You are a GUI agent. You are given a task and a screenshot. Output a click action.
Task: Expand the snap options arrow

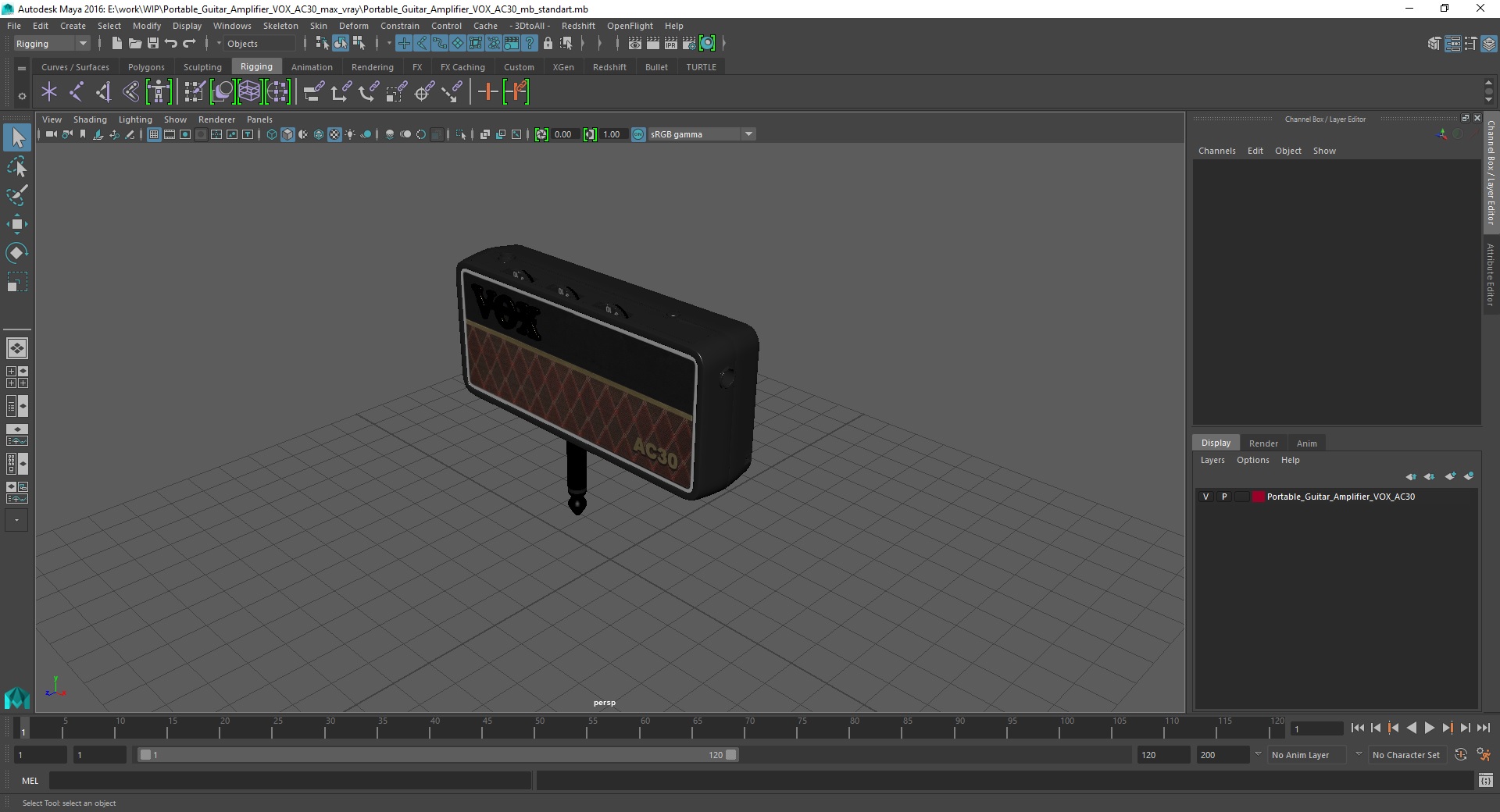tap(389, 44)
